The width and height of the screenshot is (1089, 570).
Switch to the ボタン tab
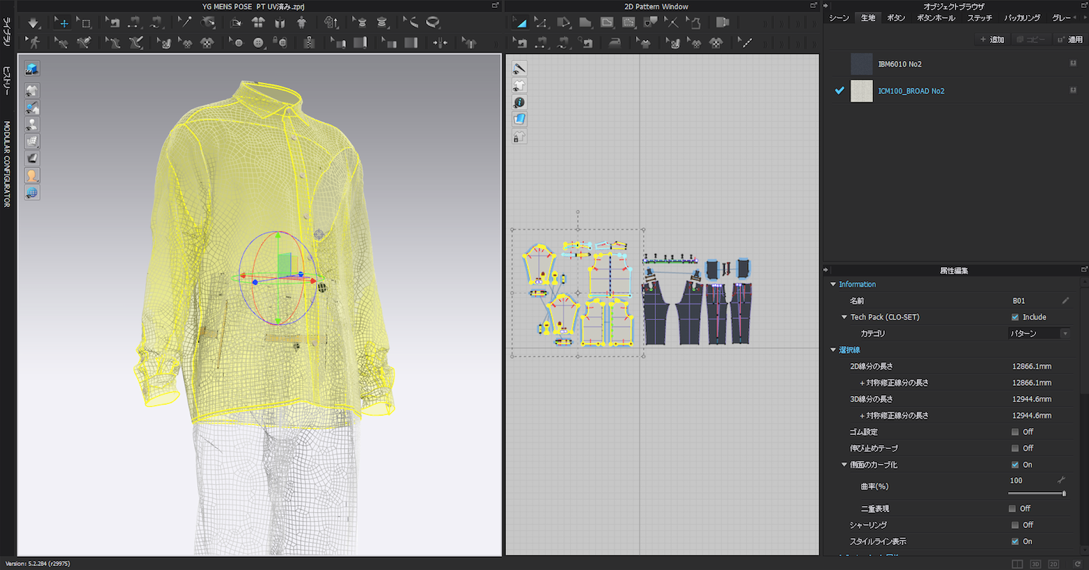click(x=896, y=18)
